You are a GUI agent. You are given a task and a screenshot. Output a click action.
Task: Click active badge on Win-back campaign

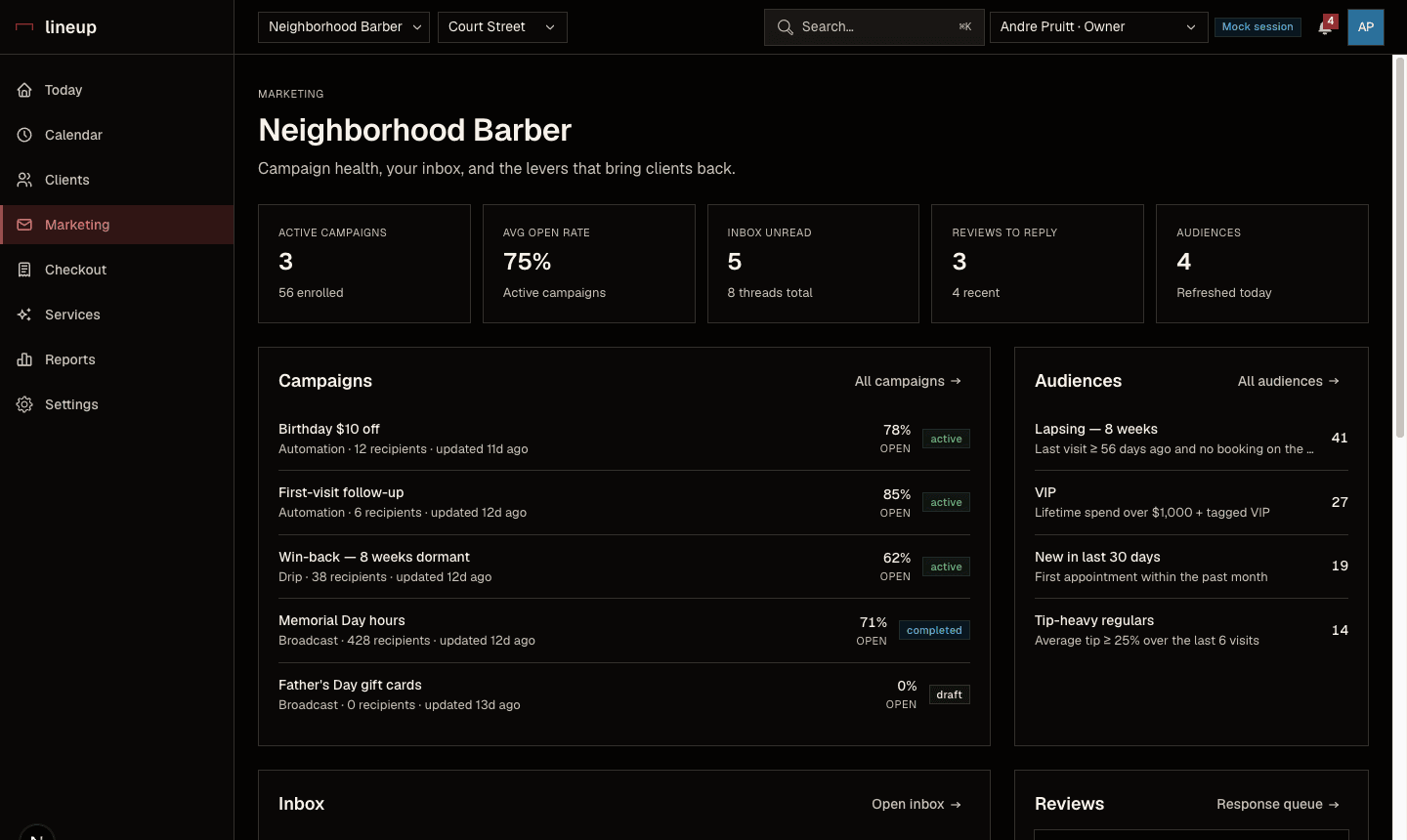(x=946, y=567)
